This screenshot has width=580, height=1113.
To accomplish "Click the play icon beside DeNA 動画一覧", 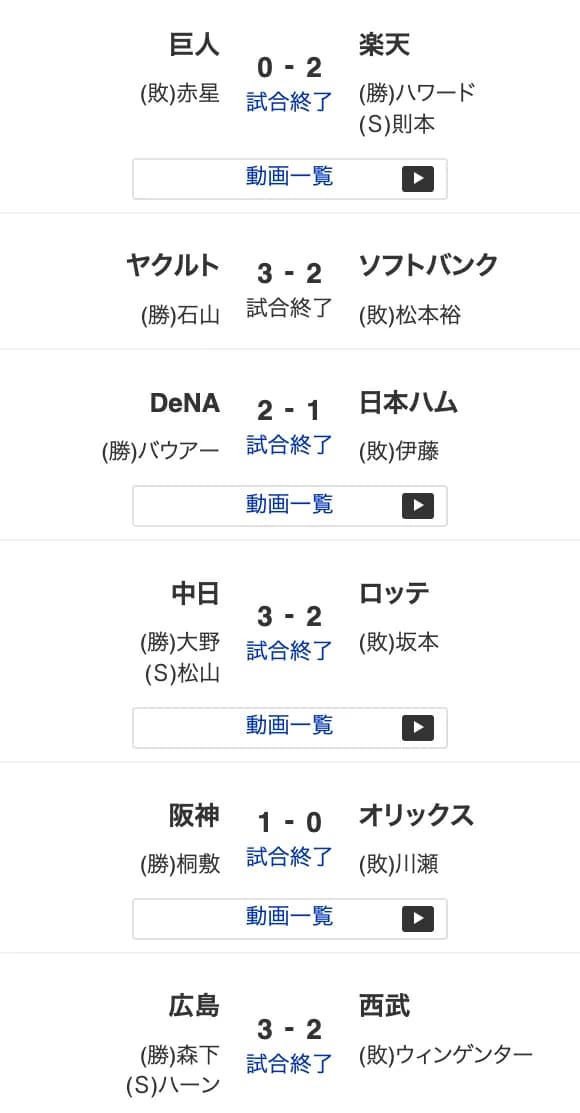I will (x=418, y=505).
